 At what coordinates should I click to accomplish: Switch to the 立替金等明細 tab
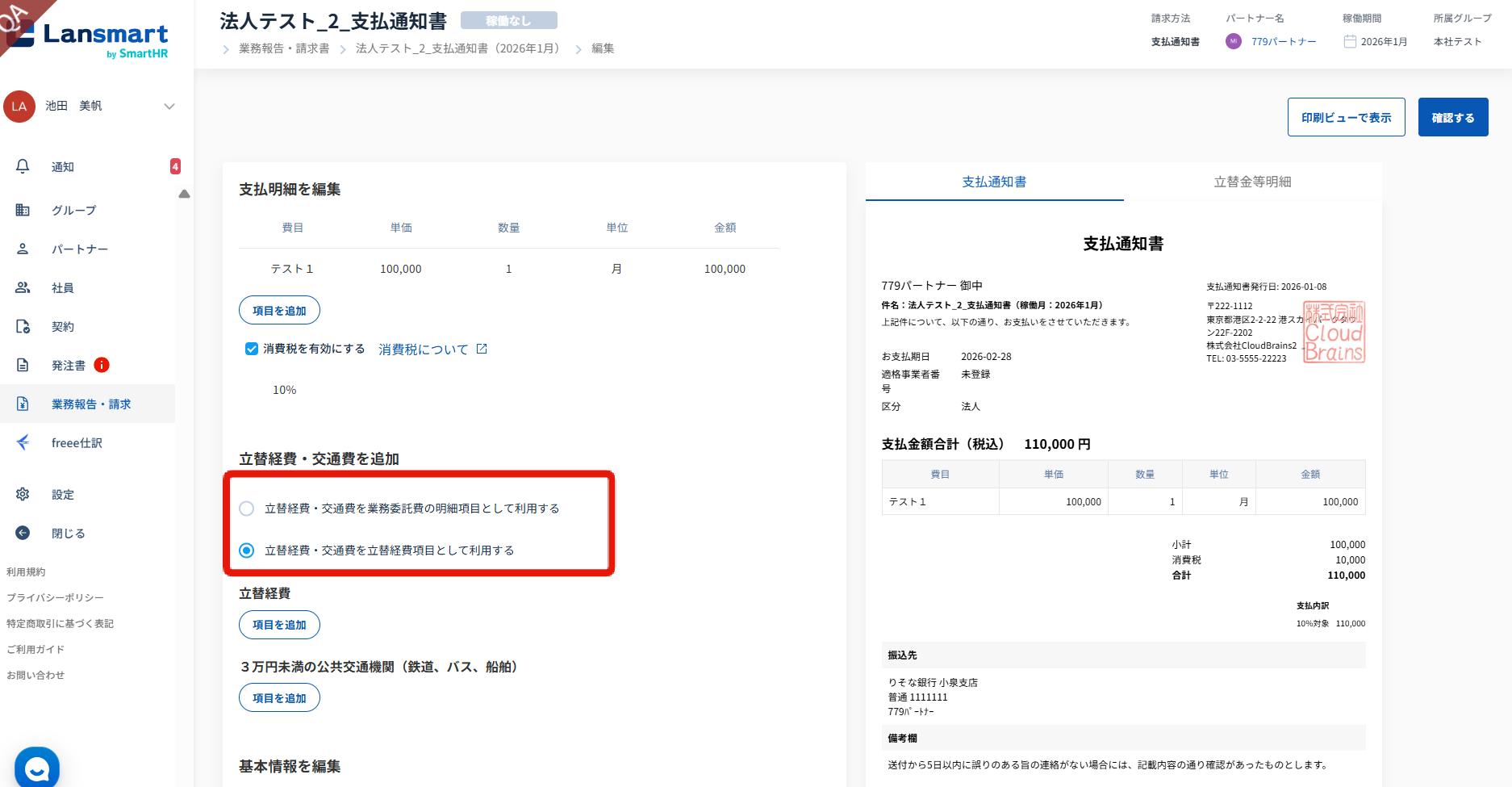[x=1252, y=182]
